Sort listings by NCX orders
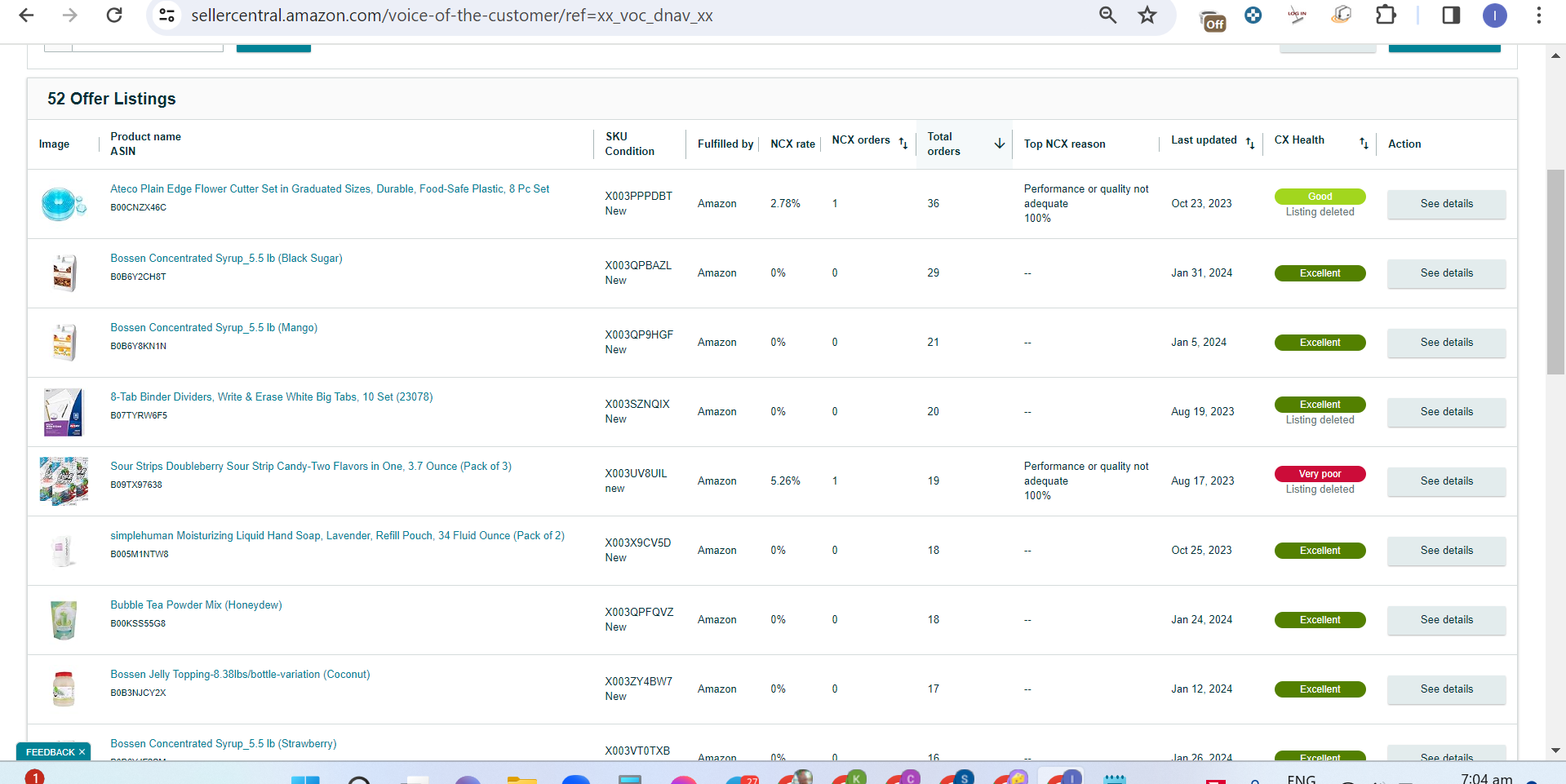The width and height of the screenshot is (1566, 784). 903,143
